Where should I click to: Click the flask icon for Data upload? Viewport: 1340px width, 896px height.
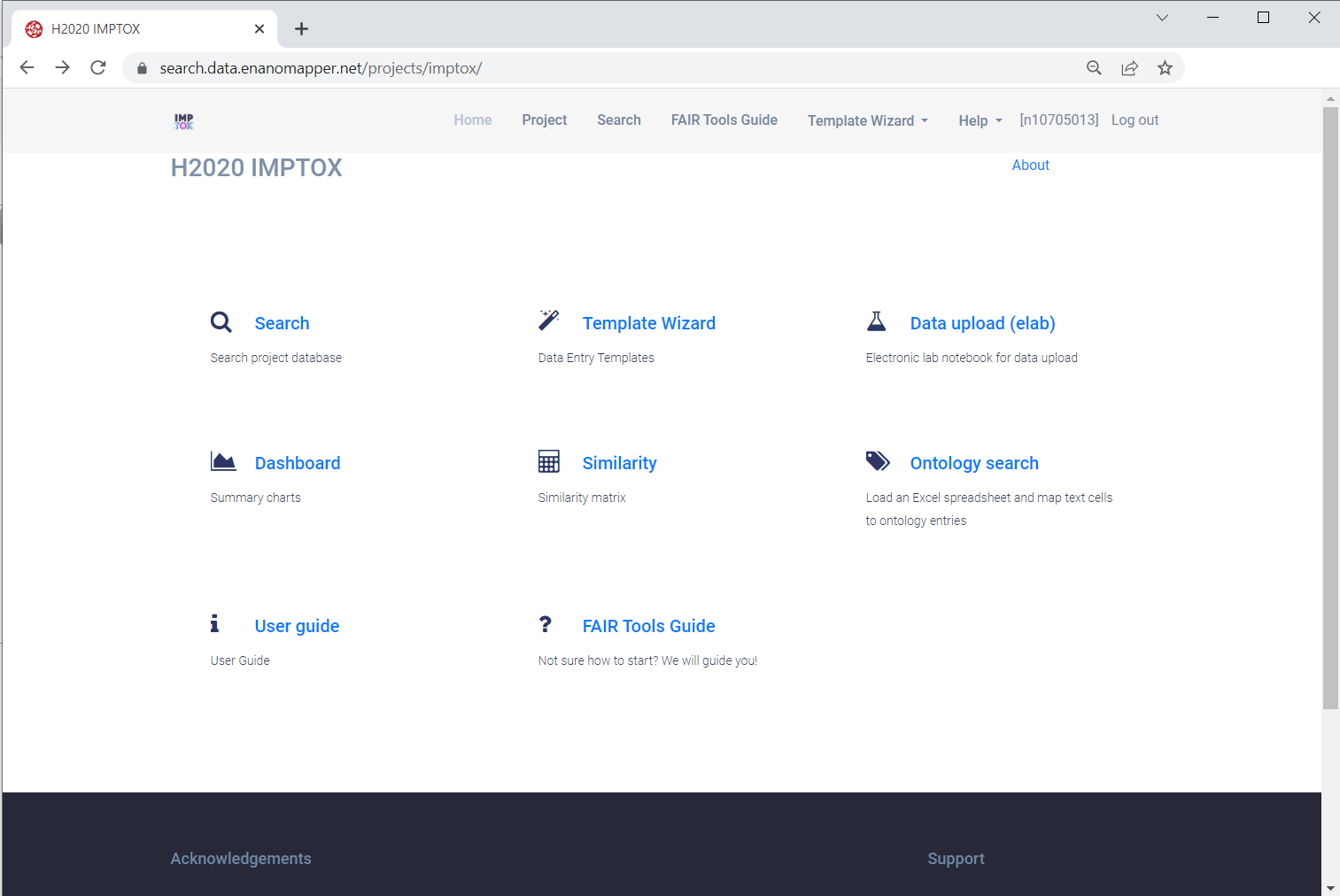point(876,321)
